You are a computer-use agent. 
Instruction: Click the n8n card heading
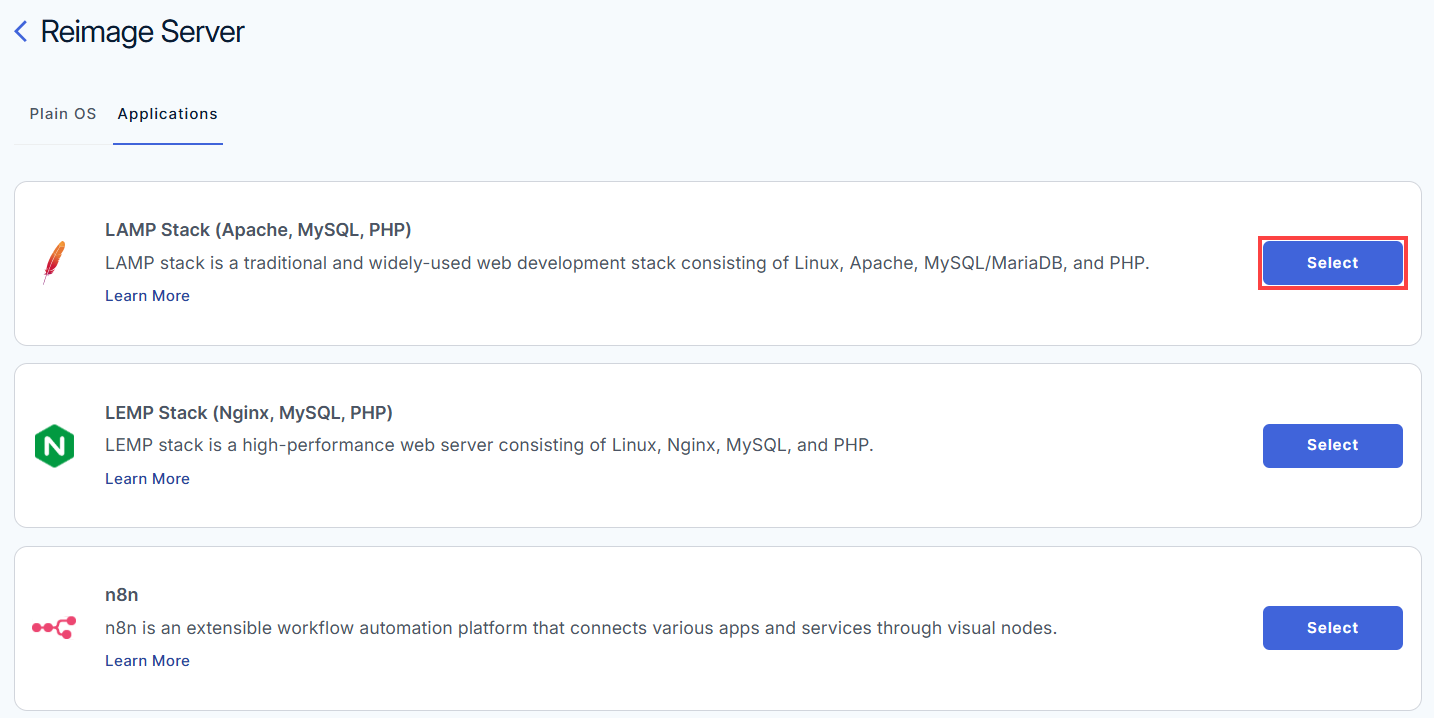[x=122, y=595]
